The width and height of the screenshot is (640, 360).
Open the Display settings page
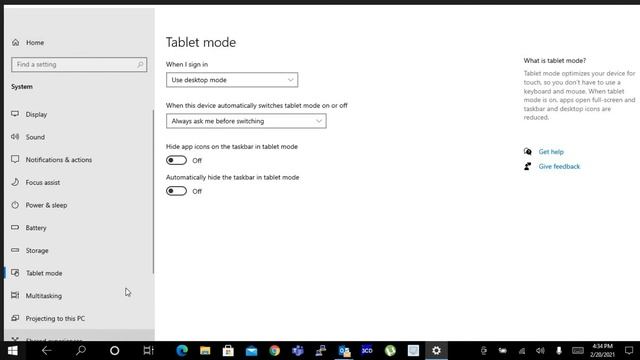click(x=36, y=114)
